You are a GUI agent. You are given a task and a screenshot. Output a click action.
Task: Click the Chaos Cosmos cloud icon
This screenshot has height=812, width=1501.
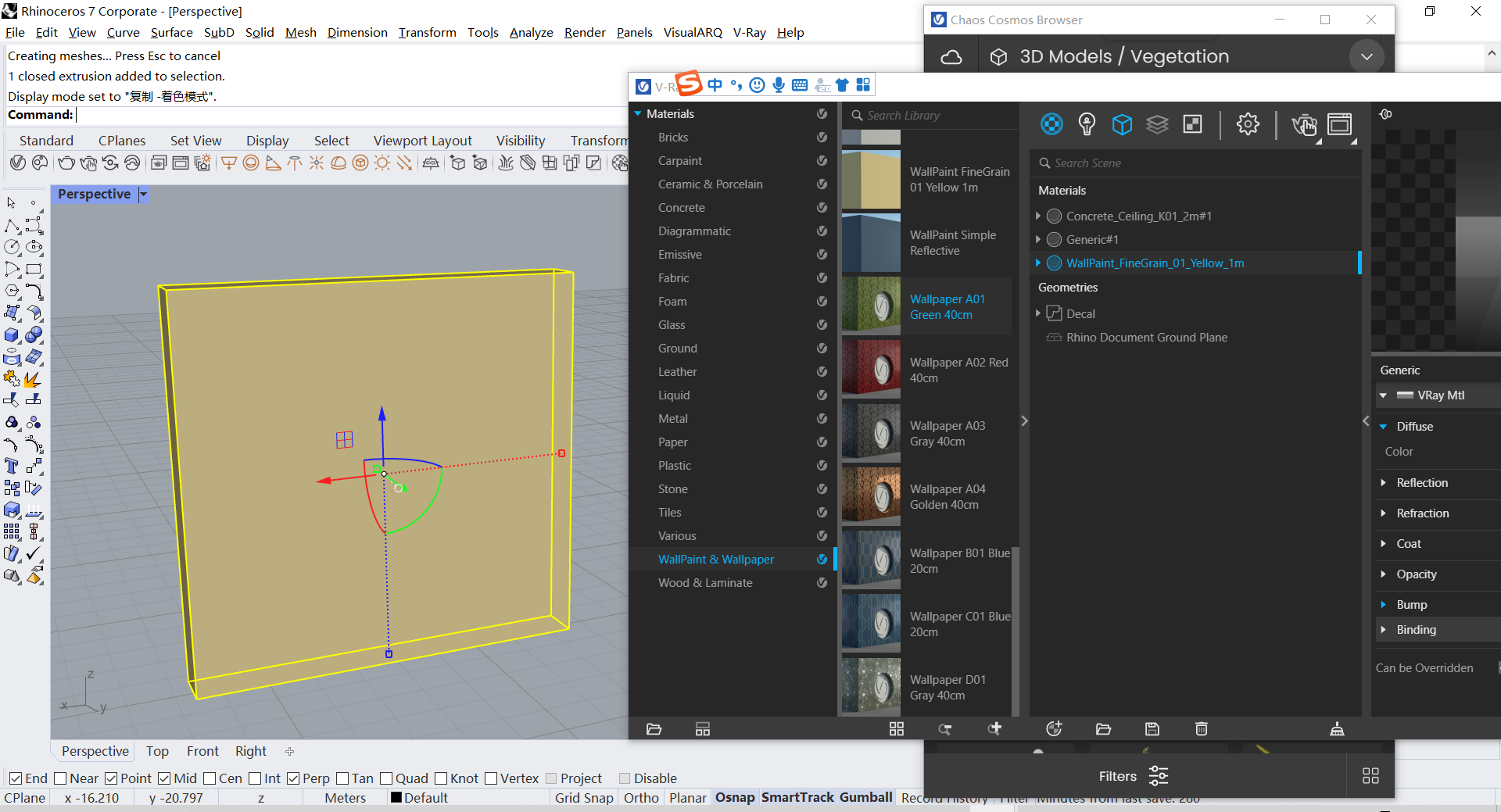click(951, 57)
